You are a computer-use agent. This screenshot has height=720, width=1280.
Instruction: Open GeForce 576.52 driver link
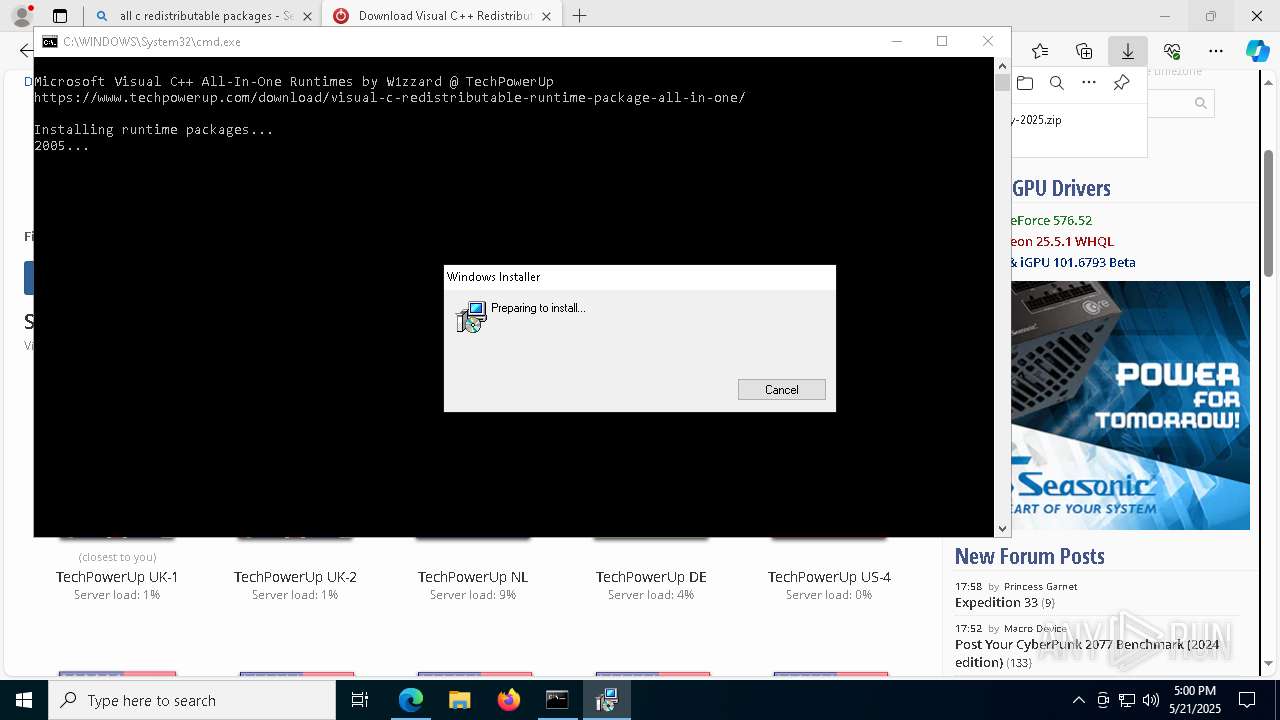1052,220
